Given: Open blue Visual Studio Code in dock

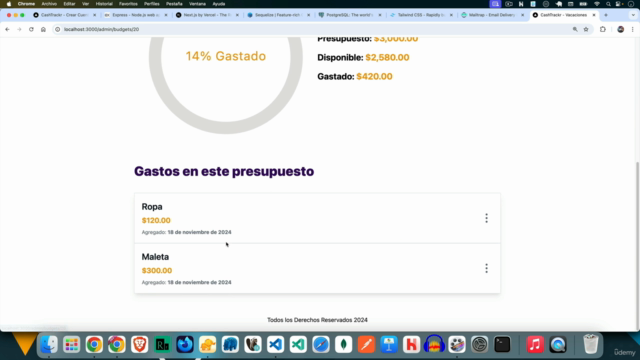Looking at the screenshot, I should click(276, 344).
